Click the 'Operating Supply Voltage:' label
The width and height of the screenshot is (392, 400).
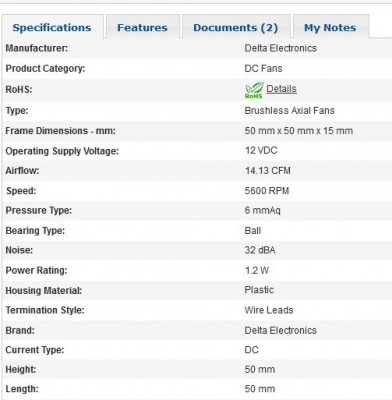[62, 151]
